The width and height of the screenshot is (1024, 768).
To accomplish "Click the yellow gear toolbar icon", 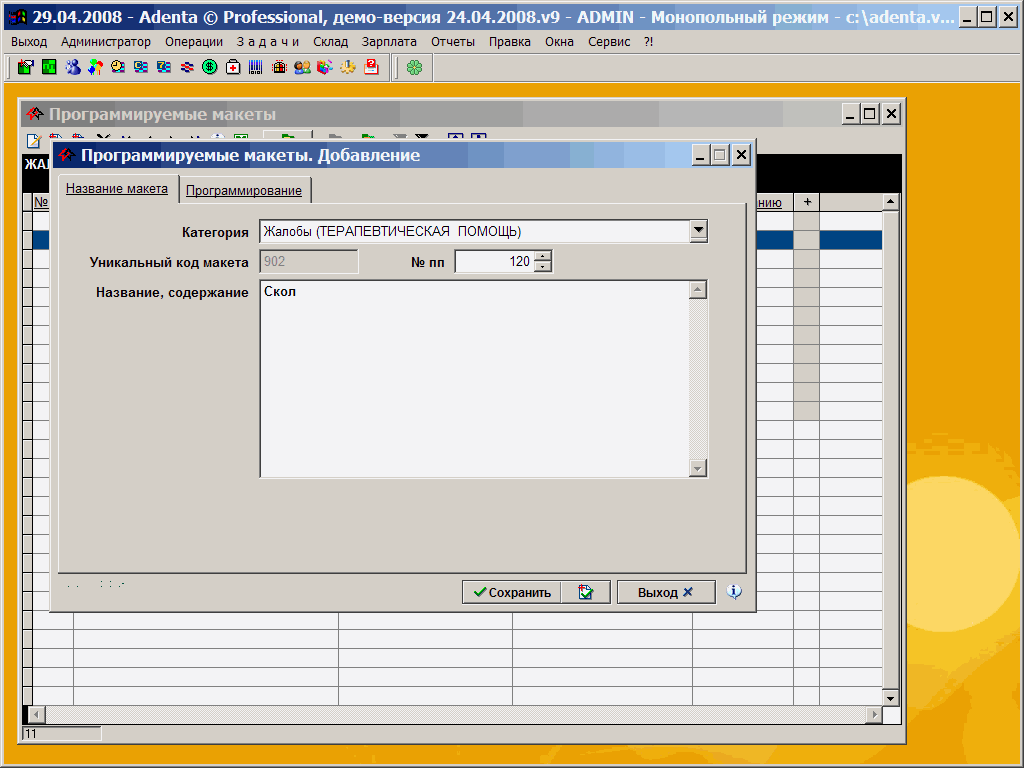I will (348, 67).
